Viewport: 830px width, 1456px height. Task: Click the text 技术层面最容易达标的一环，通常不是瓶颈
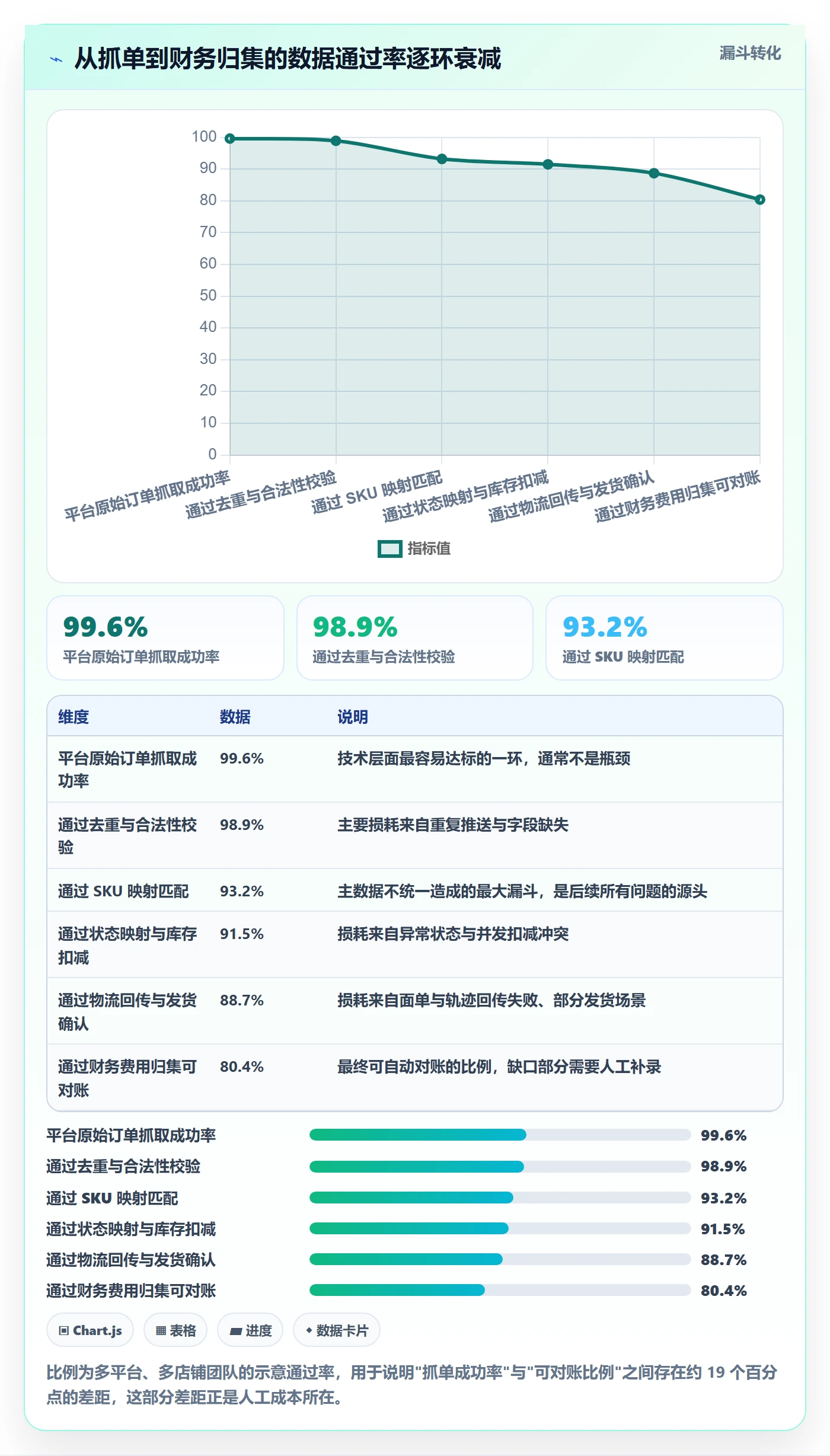tap(484, 758)
